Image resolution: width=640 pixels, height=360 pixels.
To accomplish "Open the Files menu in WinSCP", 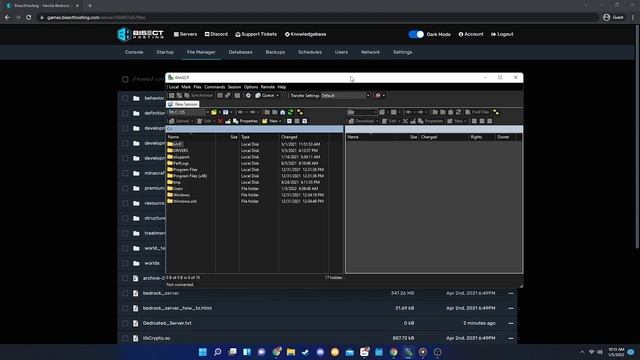I will click(198, 87).
